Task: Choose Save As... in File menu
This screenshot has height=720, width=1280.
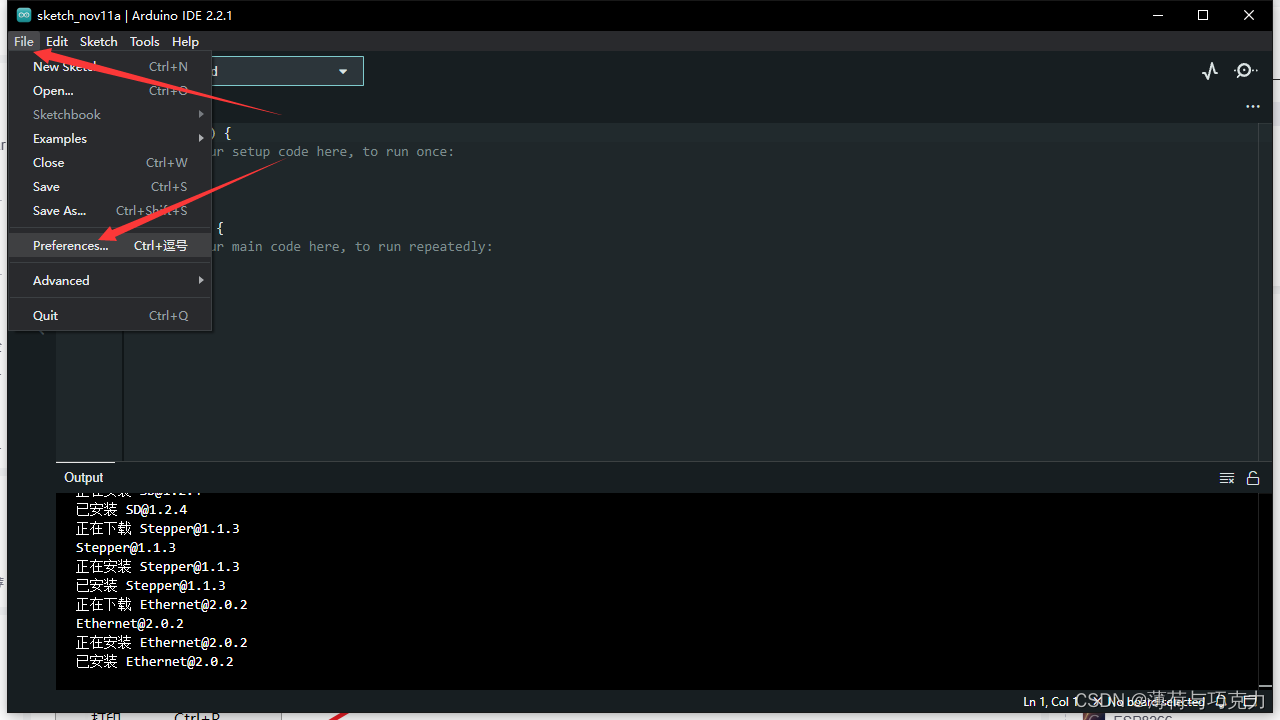Action: click(110, 210)
